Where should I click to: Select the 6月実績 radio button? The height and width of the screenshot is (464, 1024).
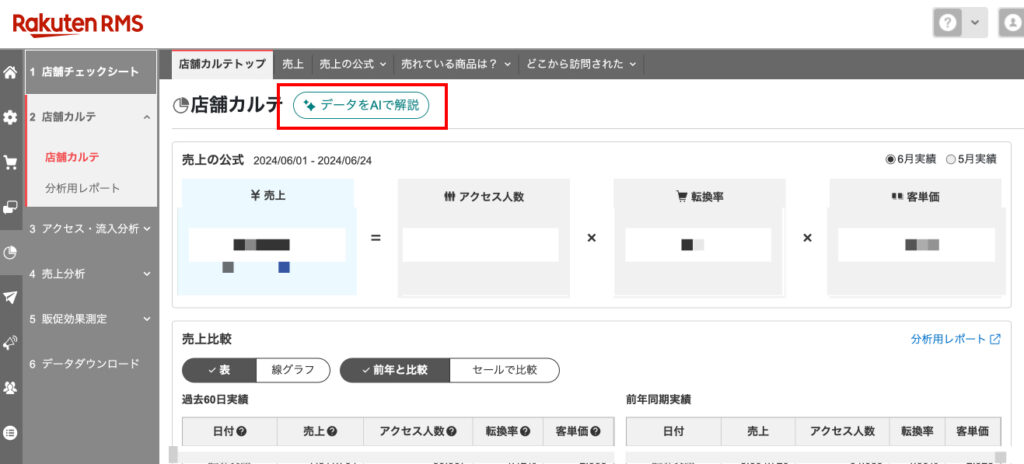[890, 159]
